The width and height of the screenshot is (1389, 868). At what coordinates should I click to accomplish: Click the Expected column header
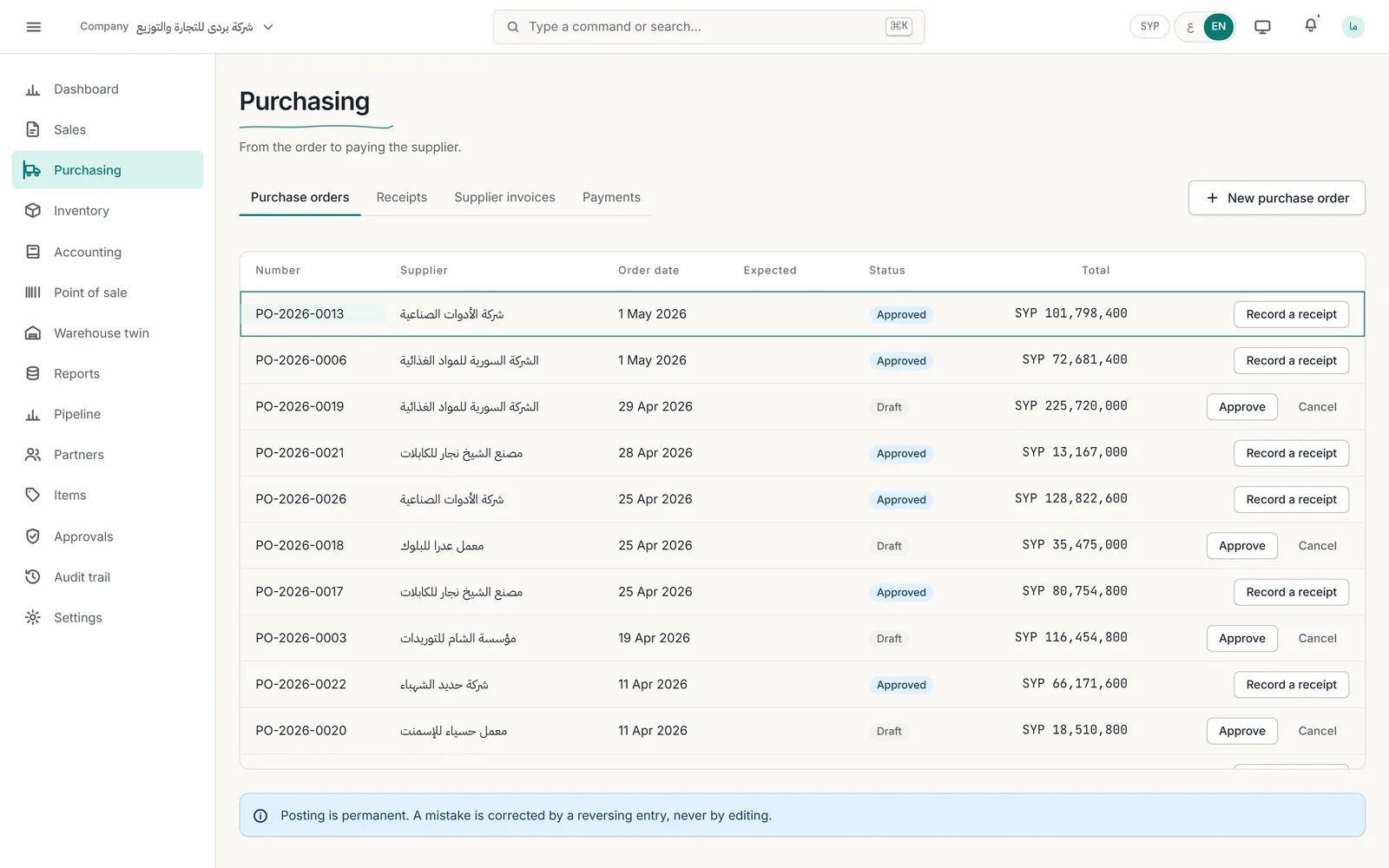tap(769, 270)
